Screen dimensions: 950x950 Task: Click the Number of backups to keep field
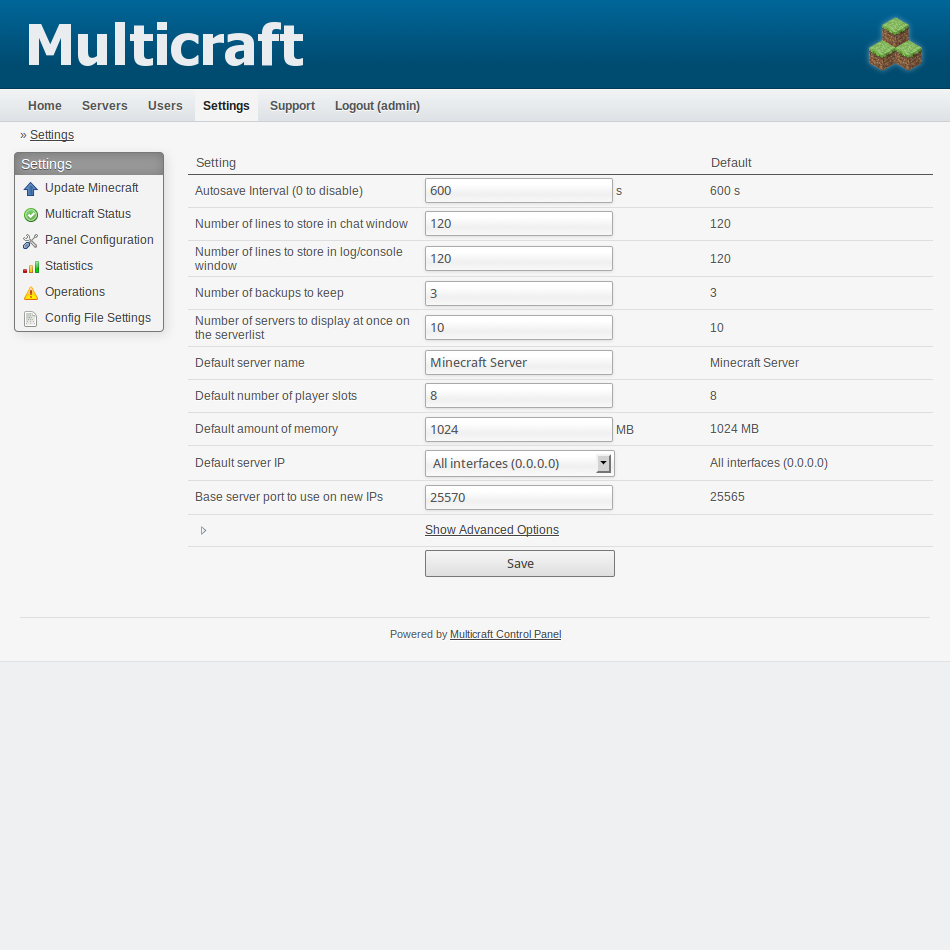point(519,293)
